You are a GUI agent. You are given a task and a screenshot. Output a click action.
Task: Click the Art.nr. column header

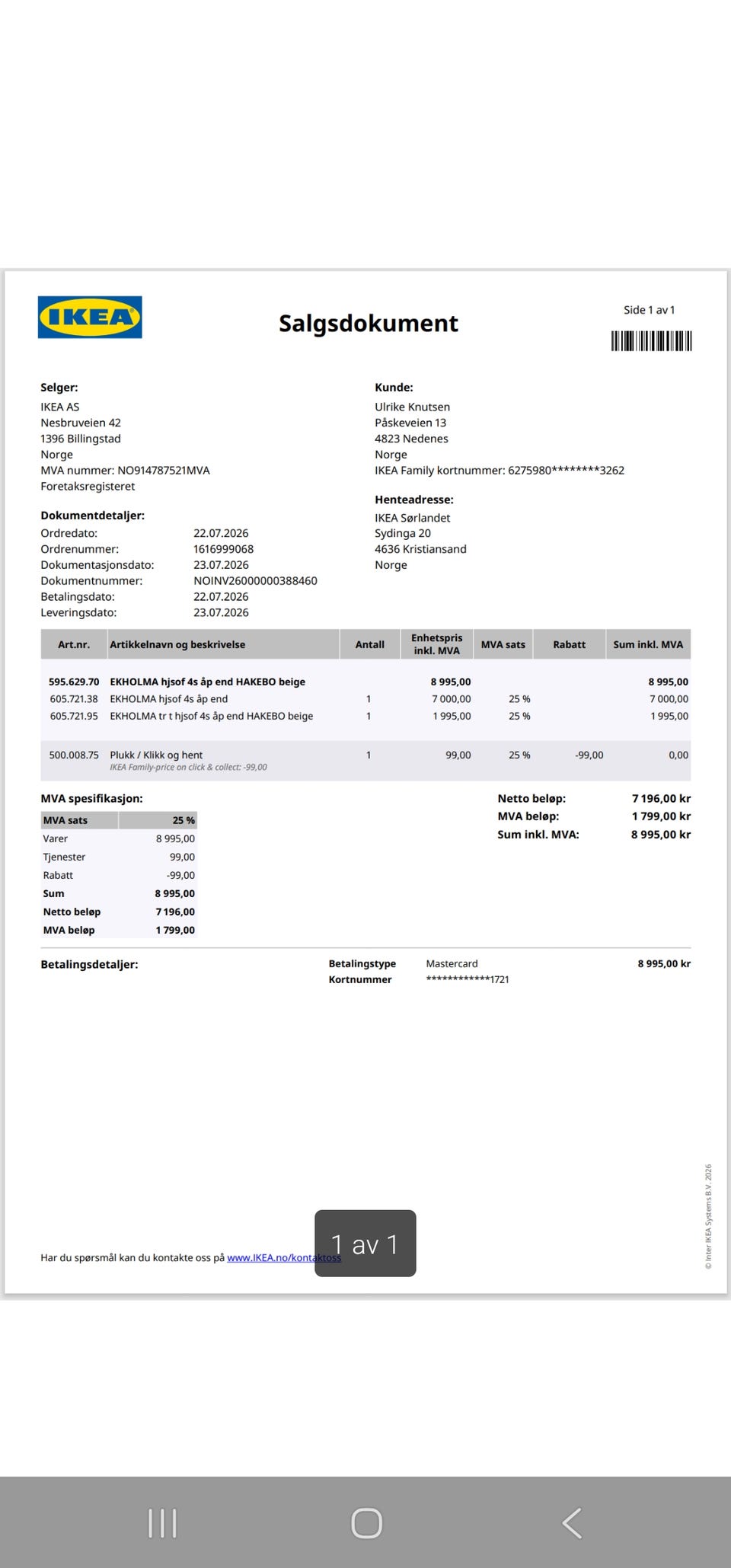74,644
